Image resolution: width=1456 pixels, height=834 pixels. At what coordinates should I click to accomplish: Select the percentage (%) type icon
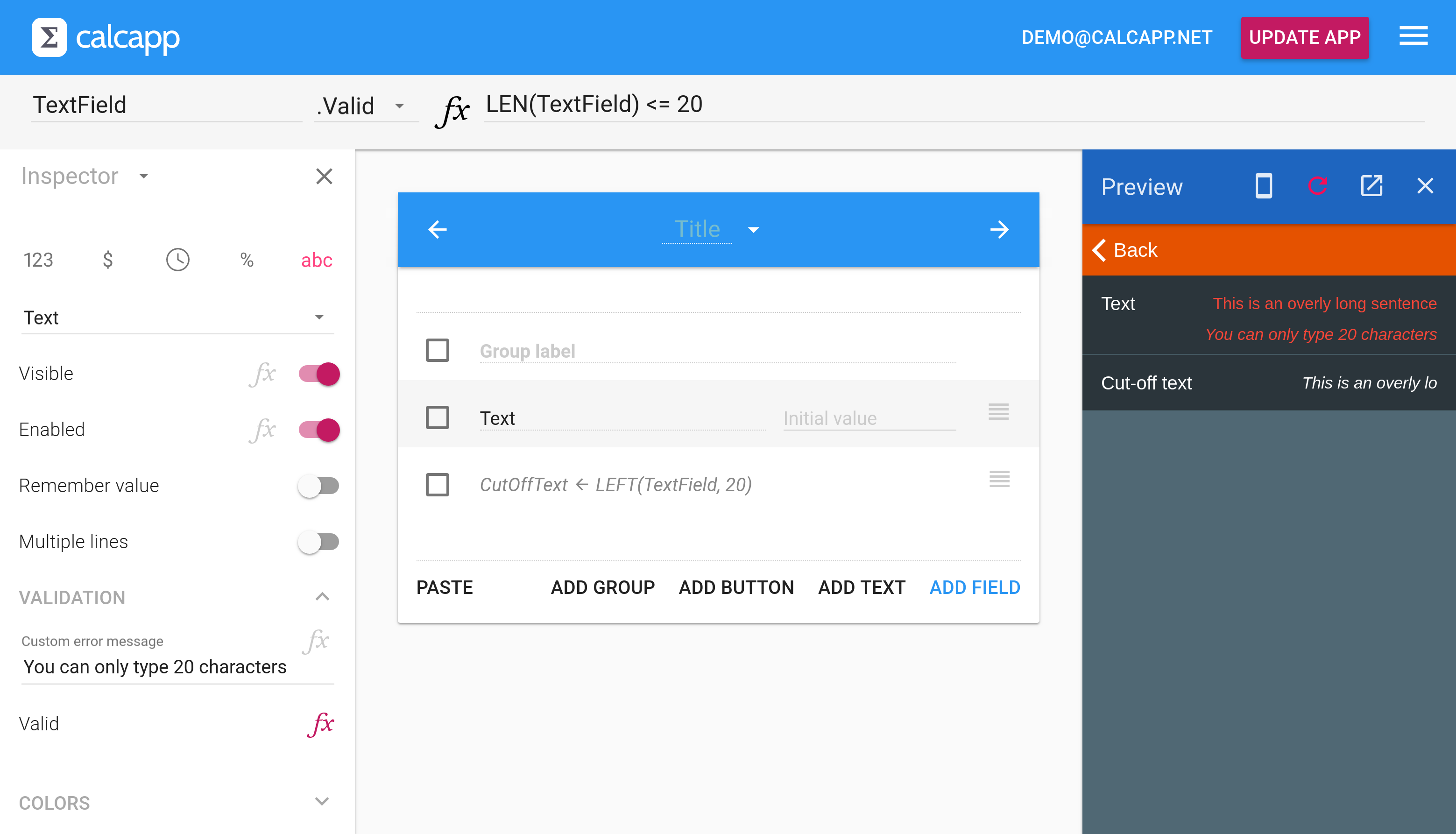pyautogui.click(x=246, y=260)
